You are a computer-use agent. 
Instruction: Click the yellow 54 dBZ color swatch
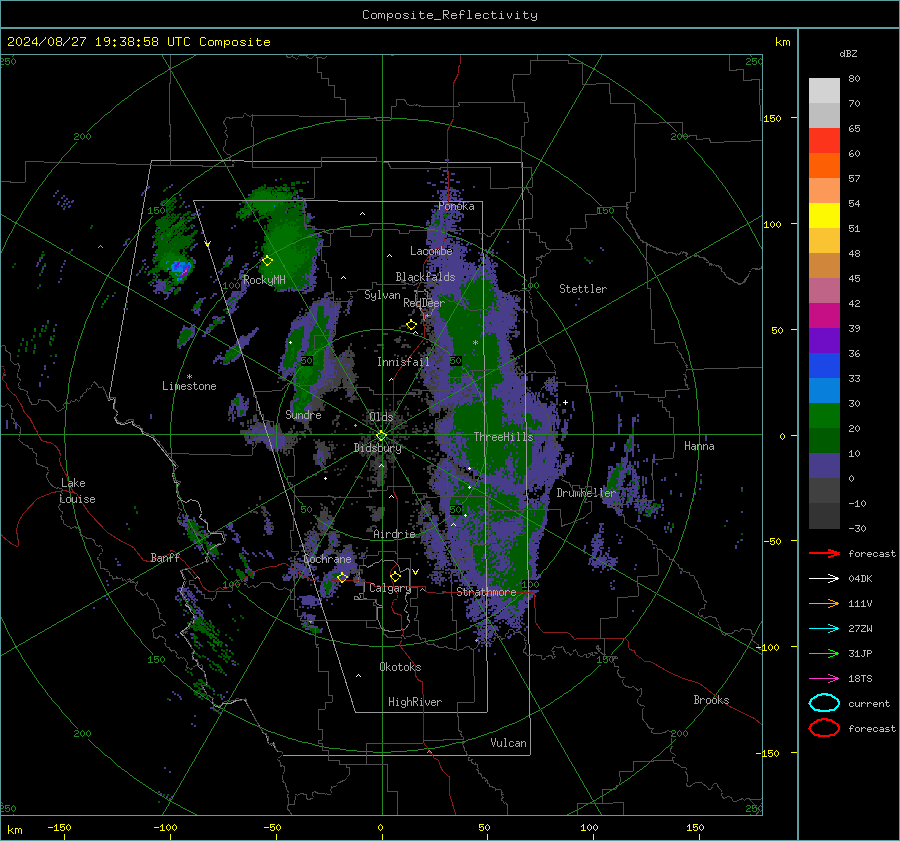tap(824, 216)
